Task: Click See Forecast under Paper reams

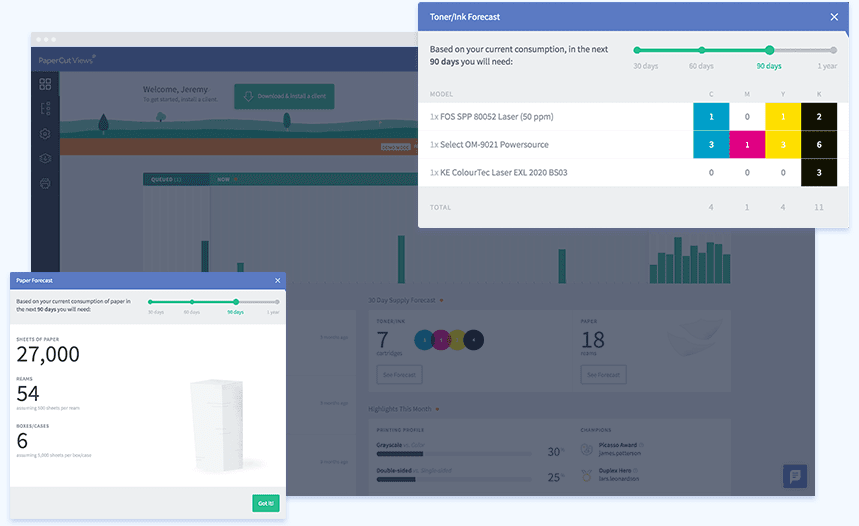Action: [x=603, y=375]
